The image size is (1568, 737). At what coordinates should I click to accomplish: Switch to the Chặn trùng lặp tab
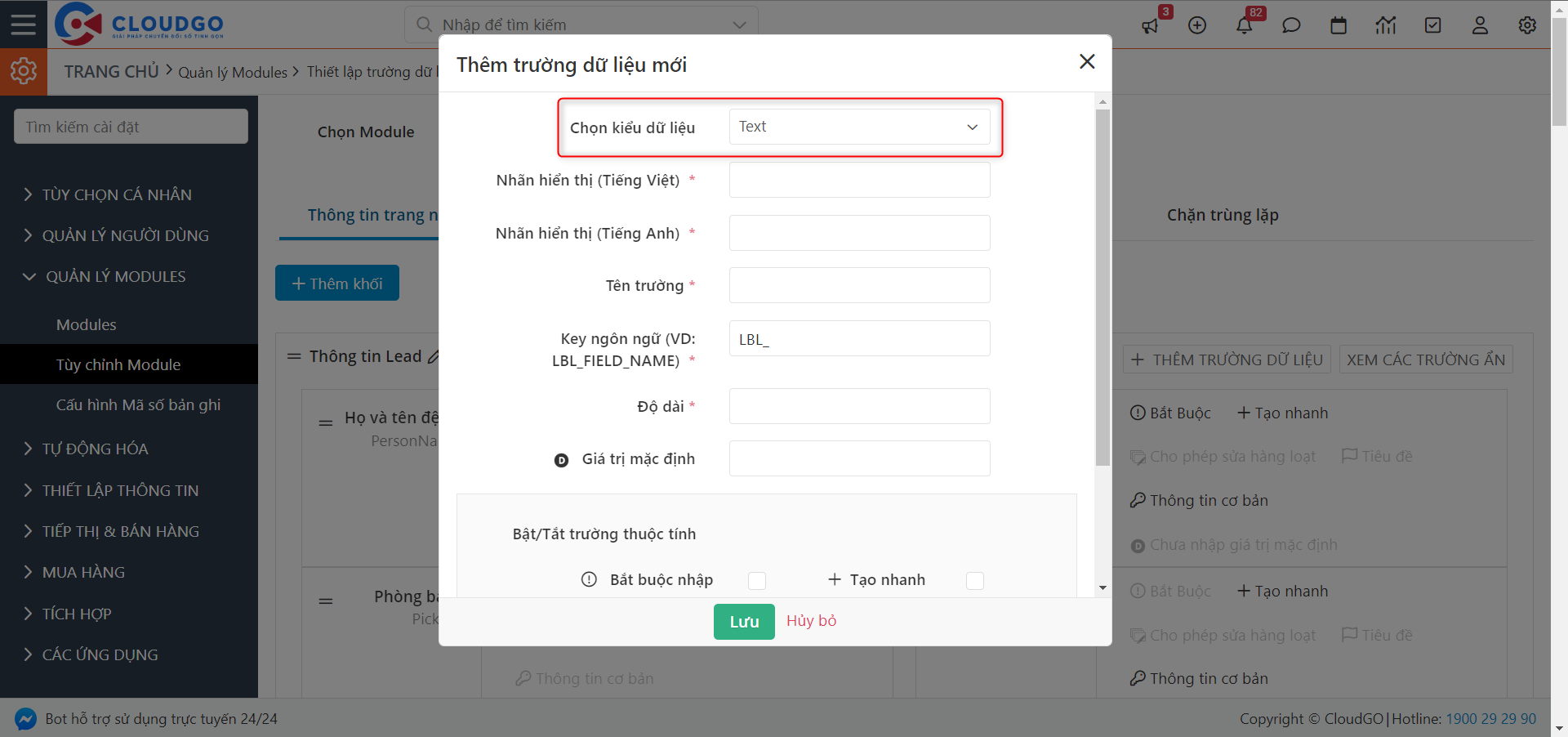point(1223,215)
